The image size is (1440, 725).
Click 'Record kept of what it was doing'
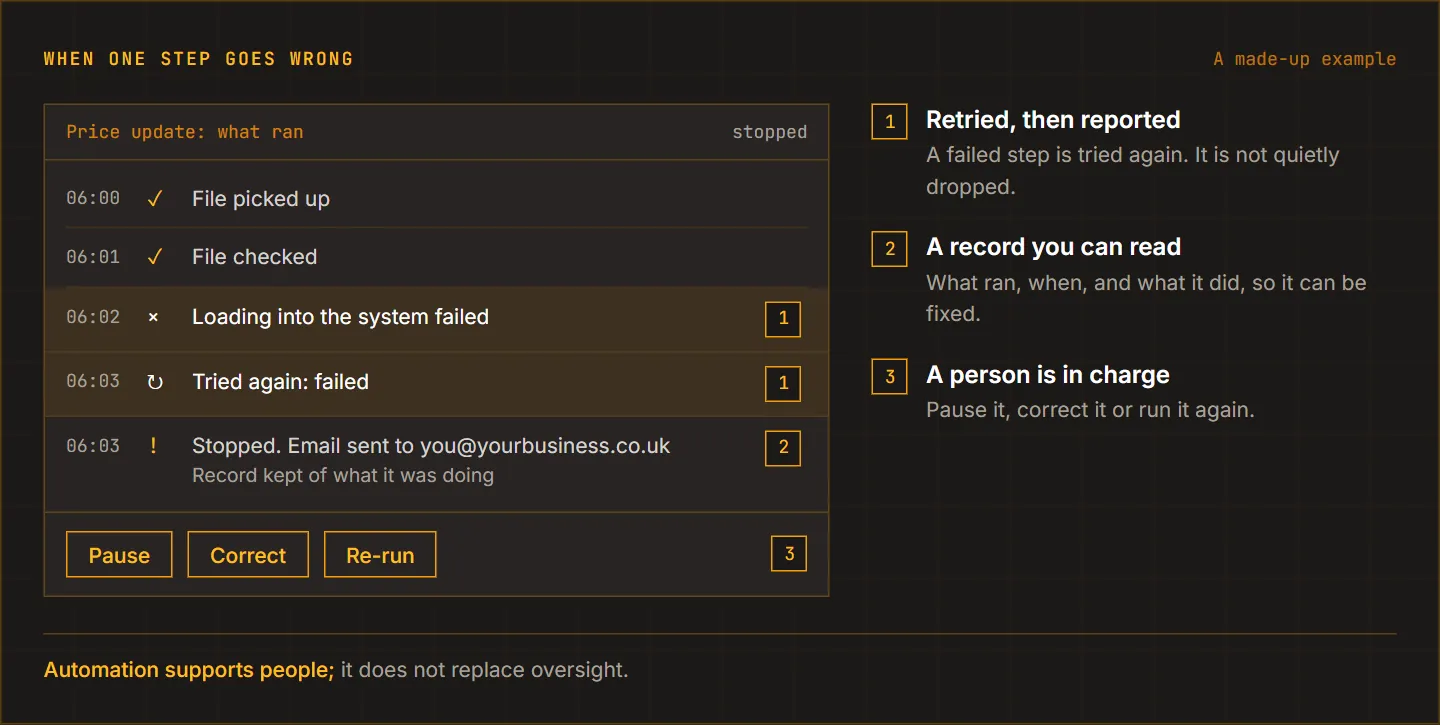[343, 475]
